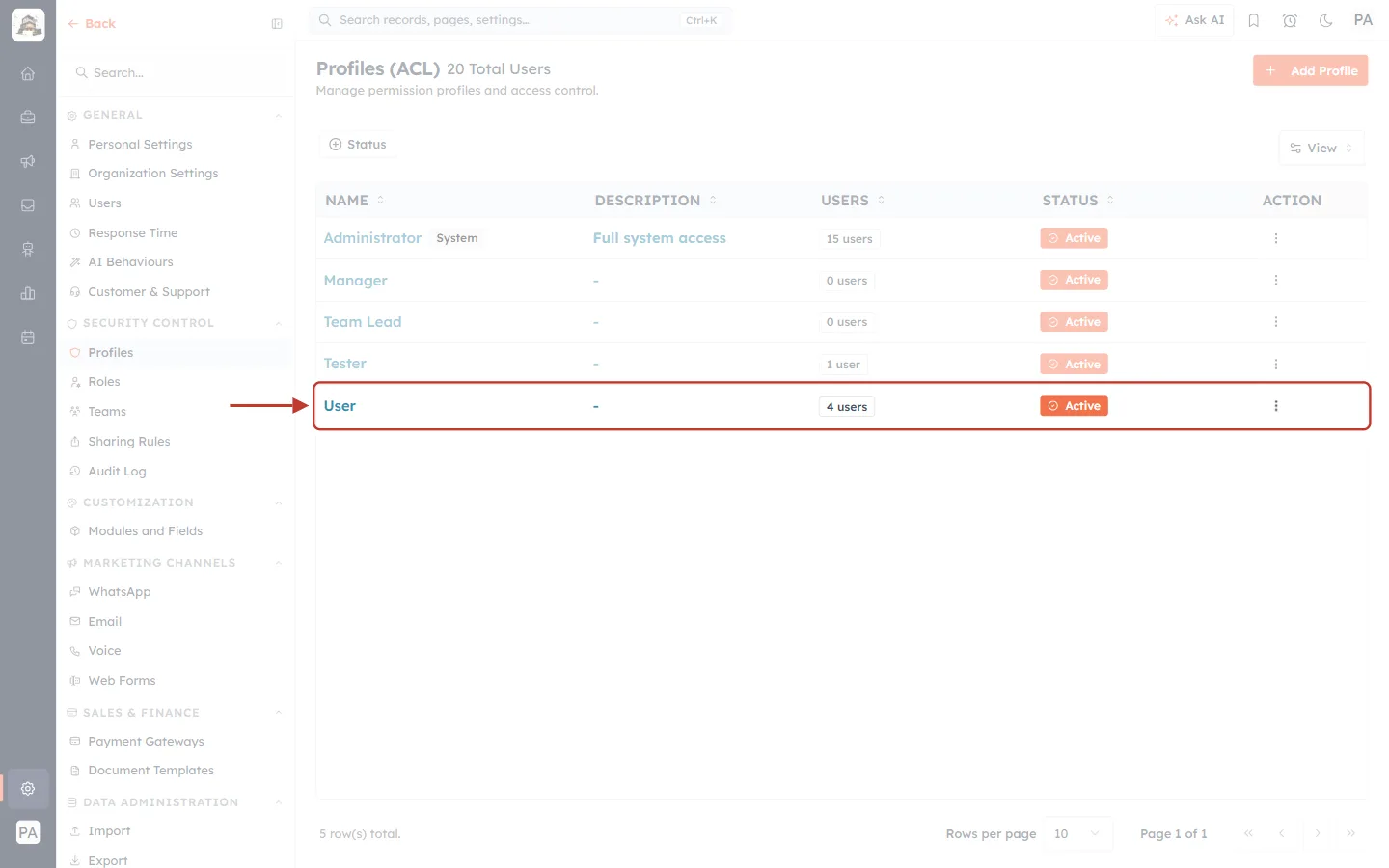Click the Ask AI button
The image size is (1389, 868).
coord(1194,20)
